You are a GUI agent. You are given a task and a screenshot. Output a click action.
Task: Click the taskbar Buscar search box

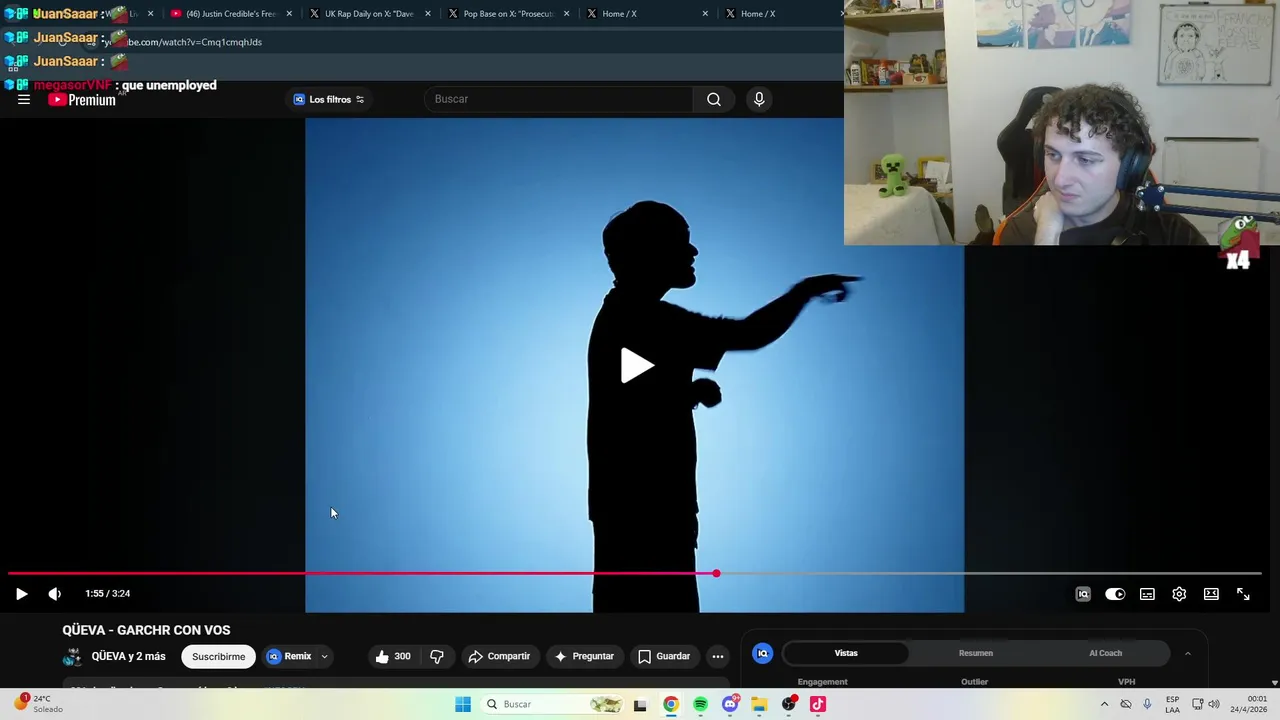553,704
